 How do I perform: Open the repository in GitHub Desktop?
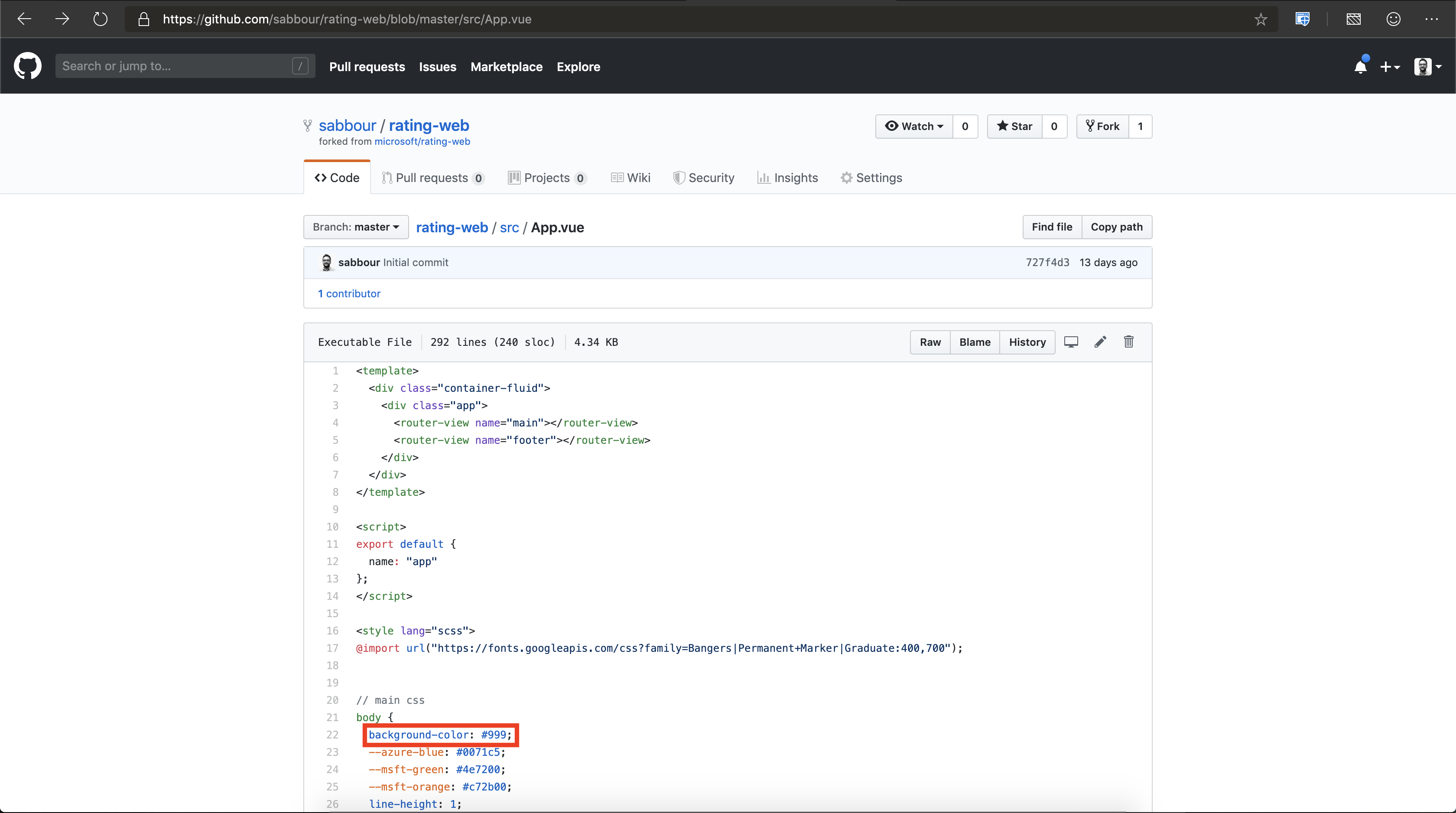pyautogui.click(x=1071, y=341)
